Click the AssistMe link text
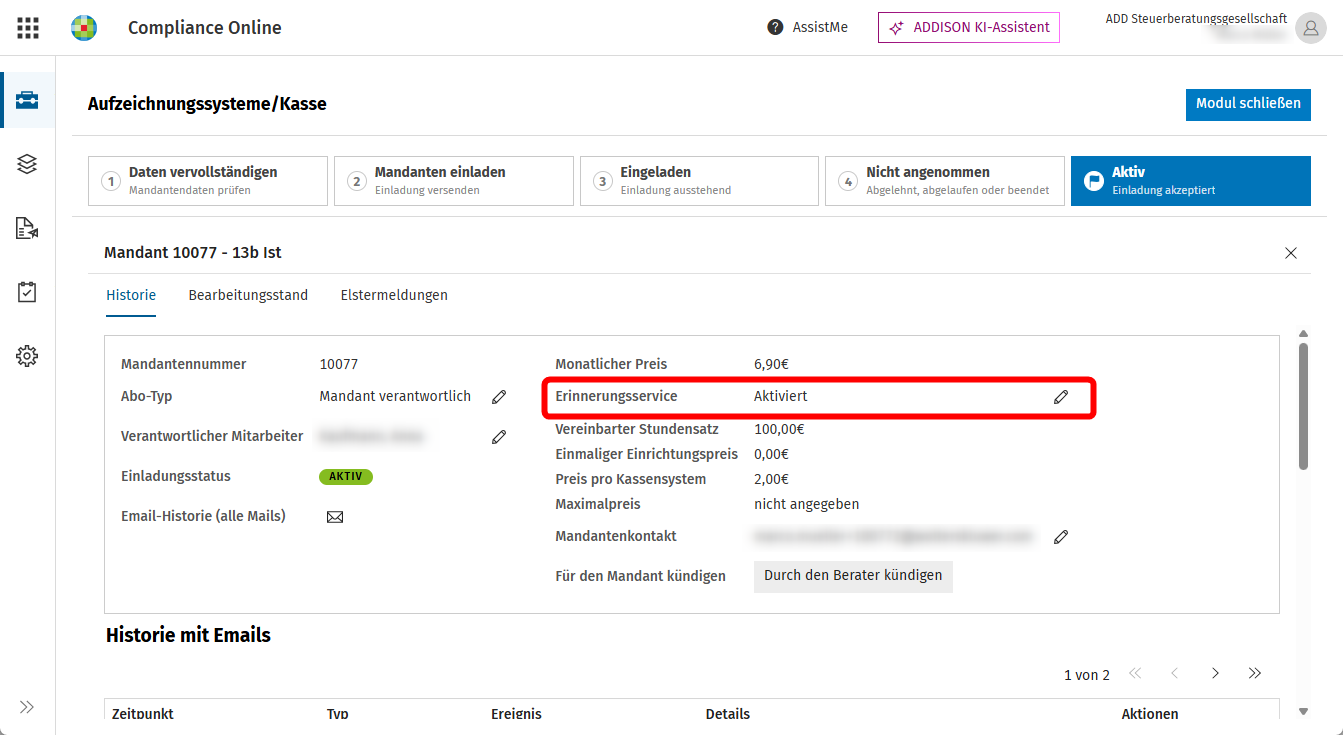1343x735 pixels. [x=820, y=28]
